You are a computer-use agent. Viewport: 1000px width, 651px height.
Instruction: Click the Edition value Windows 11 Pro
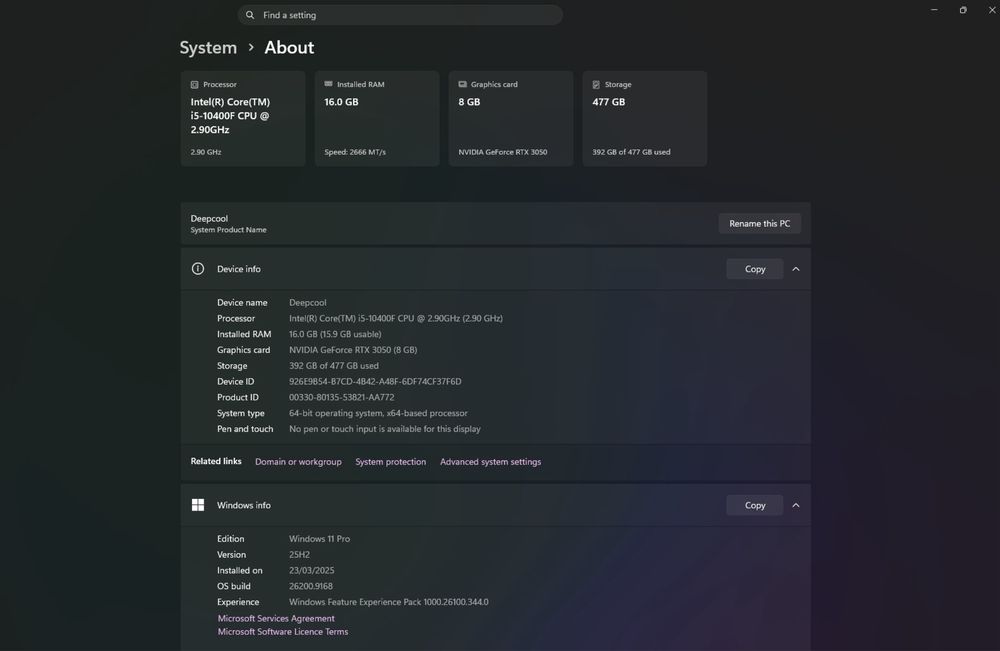click(x=320, y=539)
